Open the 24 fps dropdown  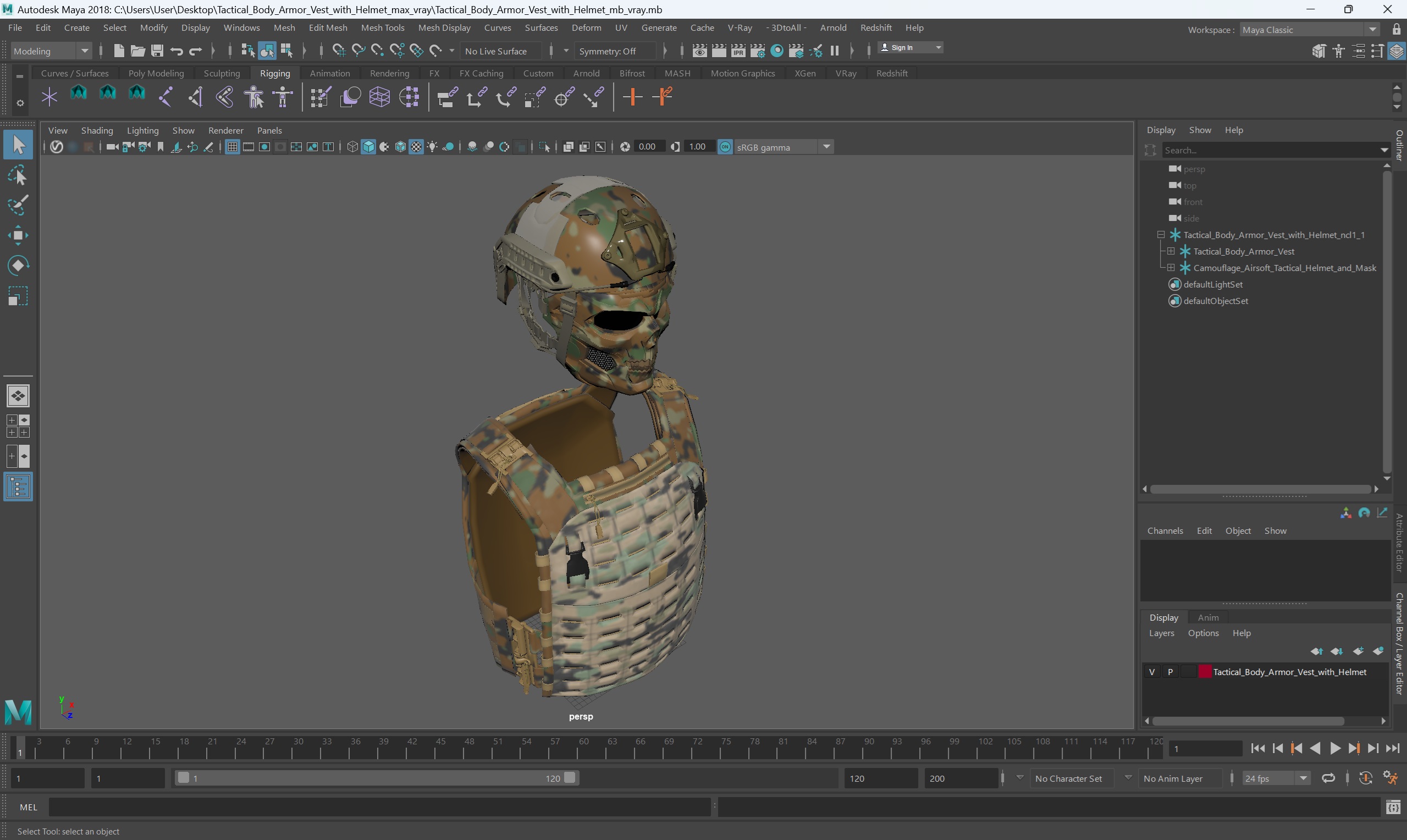click(x=1276, y=778)
